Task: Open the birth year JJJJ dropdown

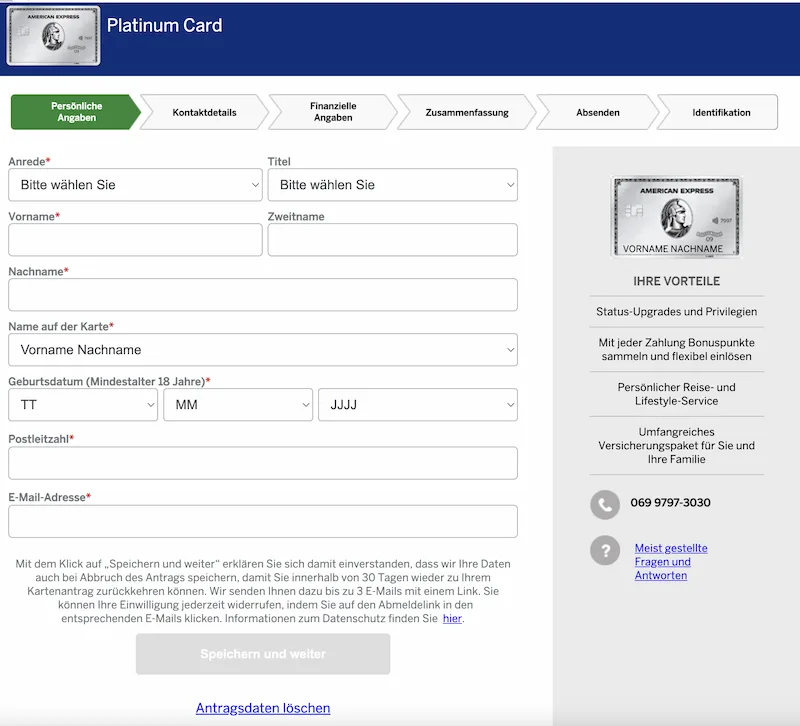Action: 417,405
